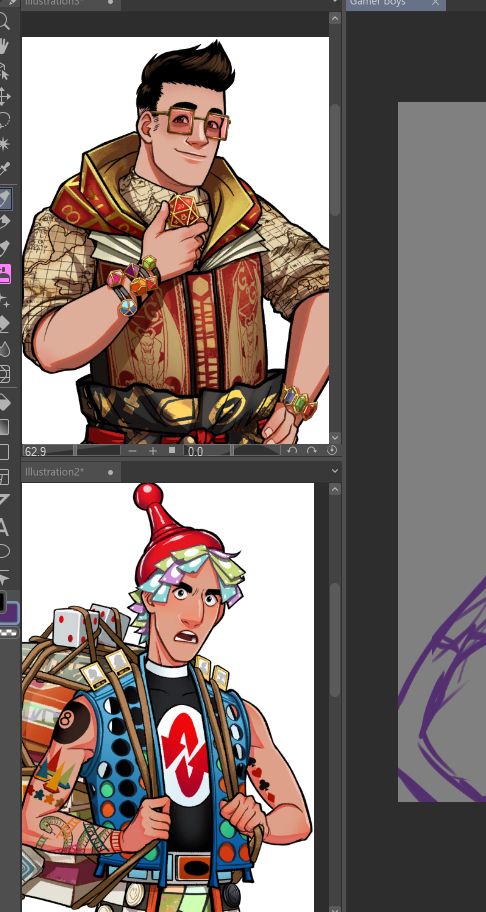Screen dimensions: 486x912
Task: Select the Operation object tool
Action: (x=5, y=71)
